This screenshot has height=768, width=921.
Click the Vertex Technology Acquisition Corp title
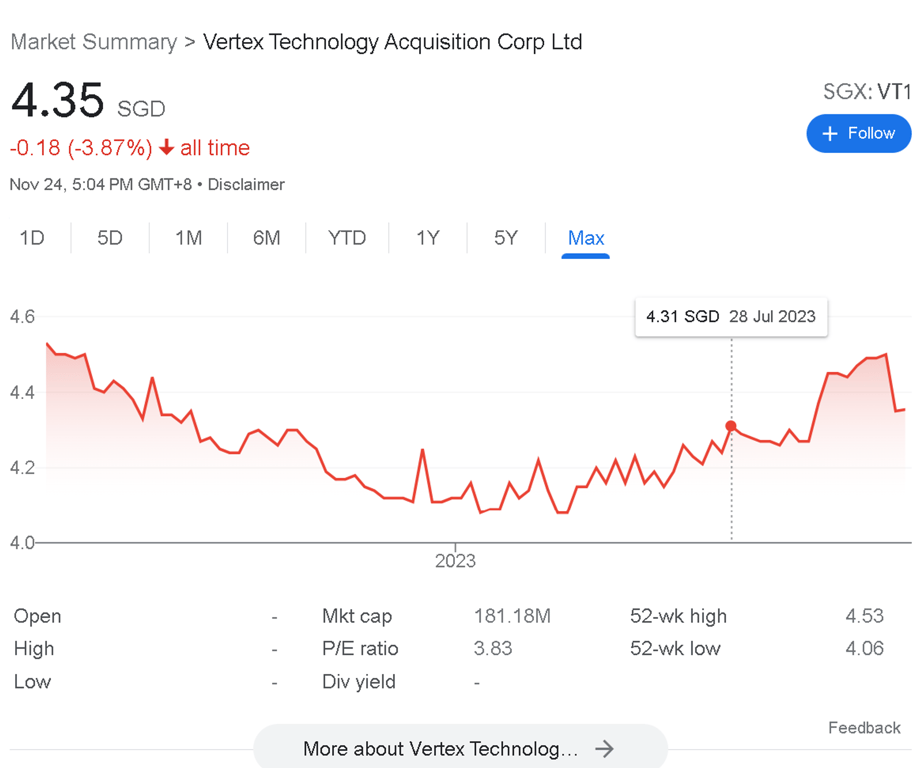point(392,42)
